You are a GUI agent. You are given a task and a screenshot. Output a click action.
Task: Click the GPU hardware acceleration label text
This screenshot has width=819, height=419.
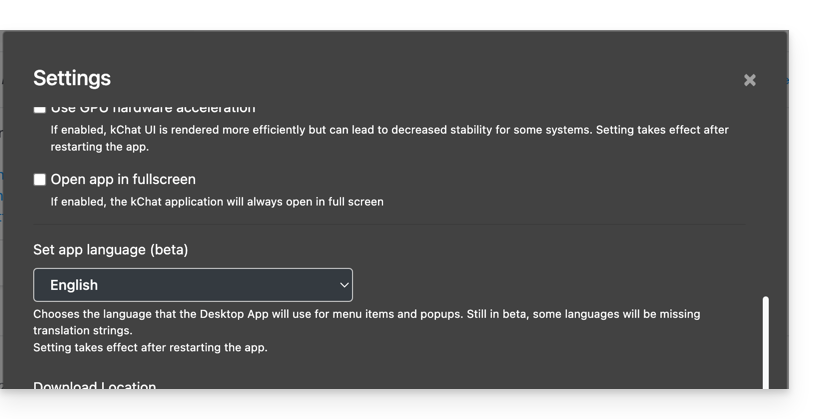click(153, 109)
